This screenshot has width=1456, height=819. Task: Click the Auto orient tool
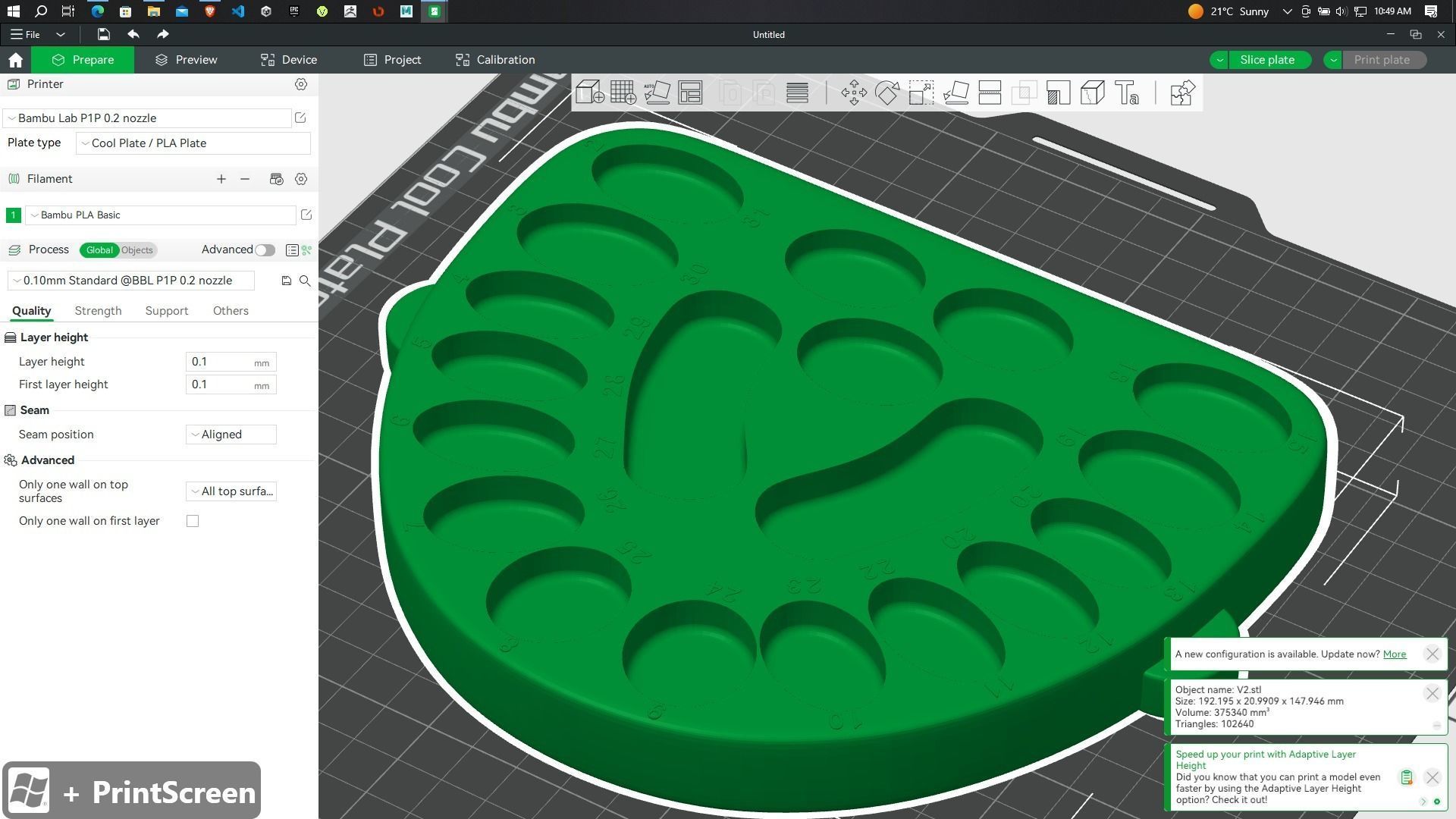click(657, 93)
